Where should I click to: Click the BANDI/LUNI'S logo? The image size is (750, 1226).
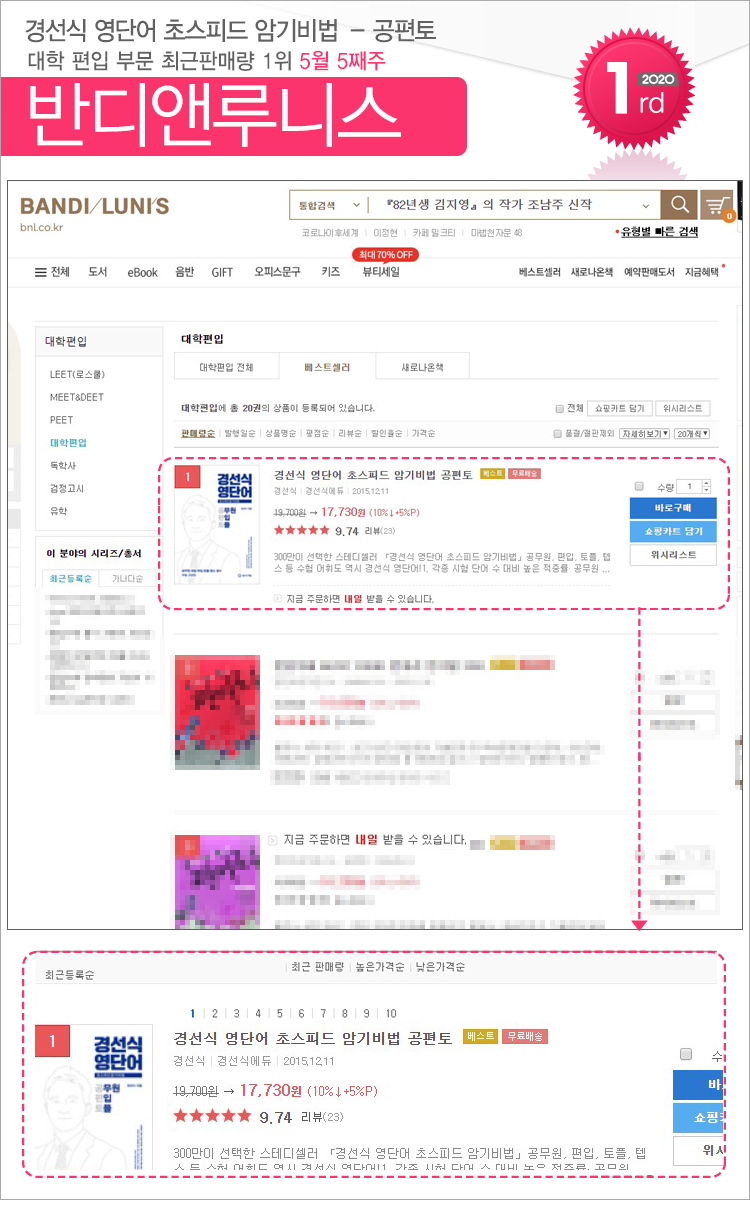95,207
